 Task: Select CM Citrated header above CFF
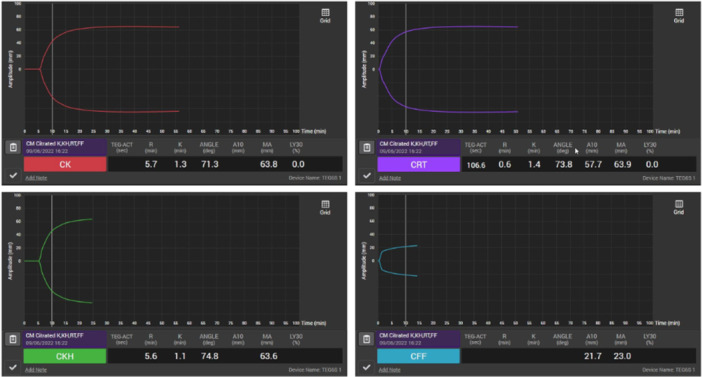point(419,339)
